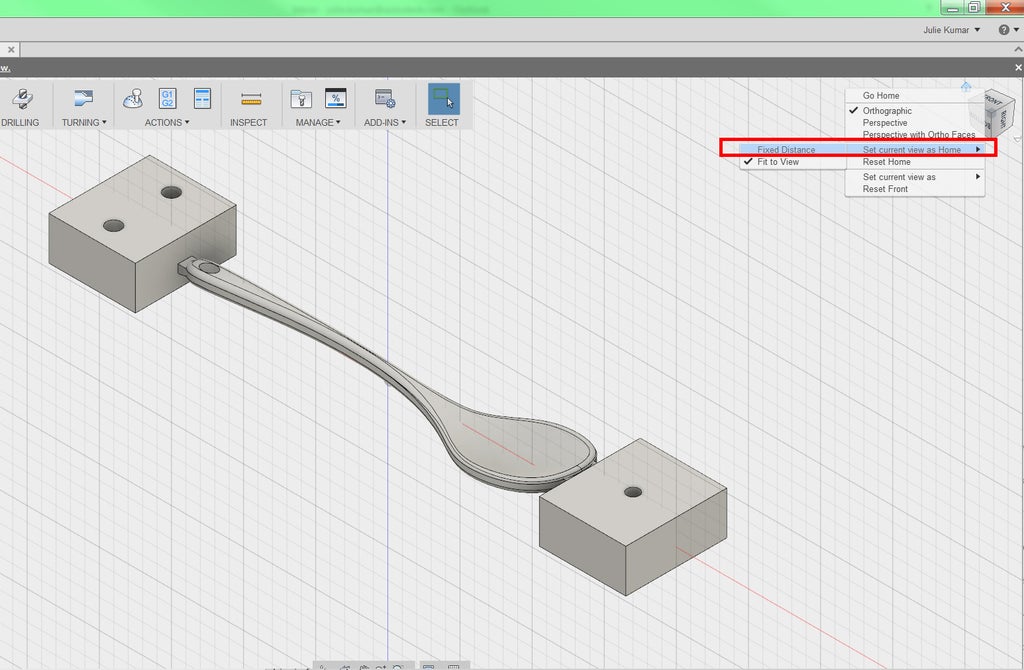Collapse panel with the top-right up arrow

click(x=1018, y=49)
